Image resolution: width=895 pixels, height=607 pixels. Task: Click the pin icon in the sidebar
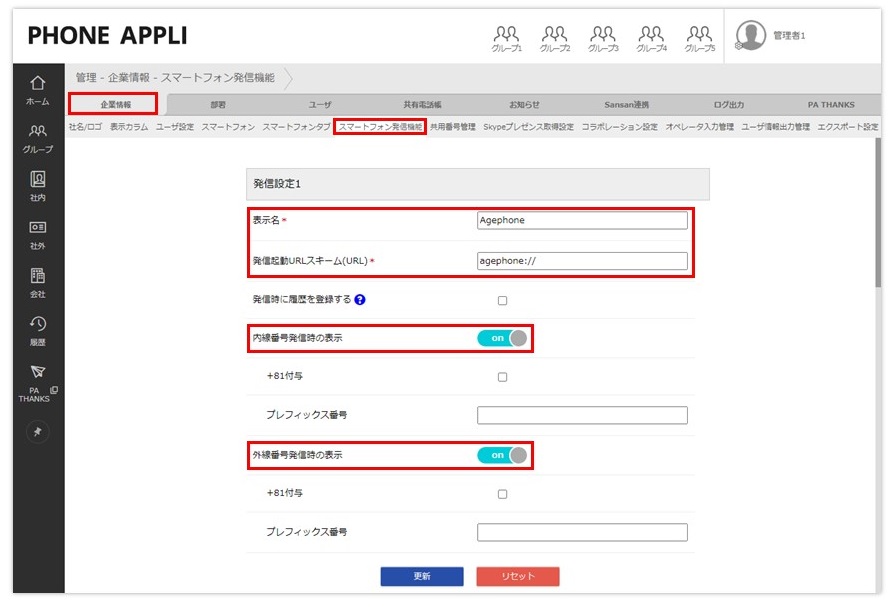[37, 431]
